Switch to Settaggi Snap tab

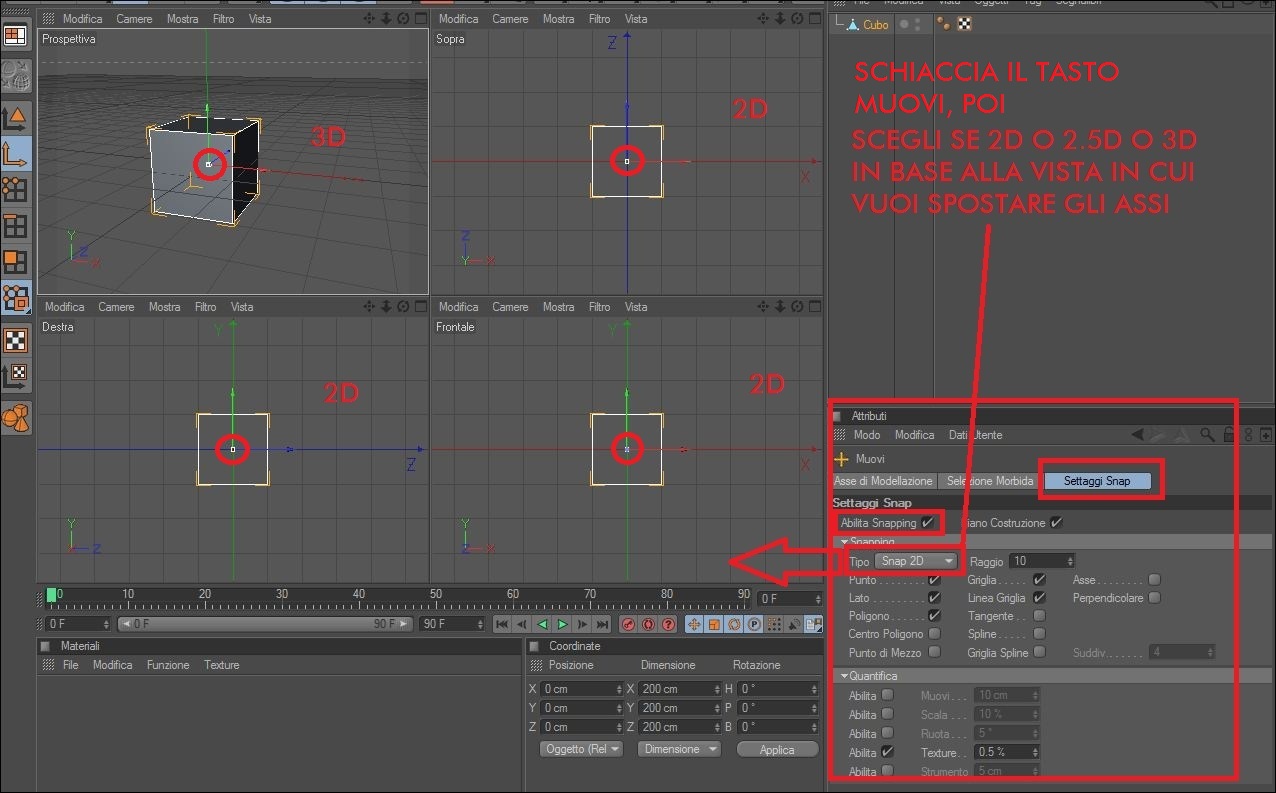tap(1097, 481)
